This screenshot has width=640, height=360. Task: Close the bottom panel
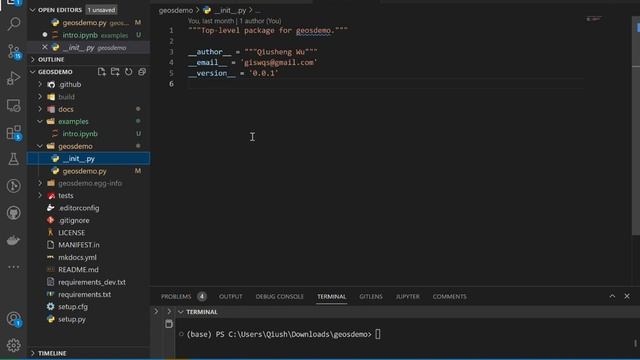click(627, 296)
